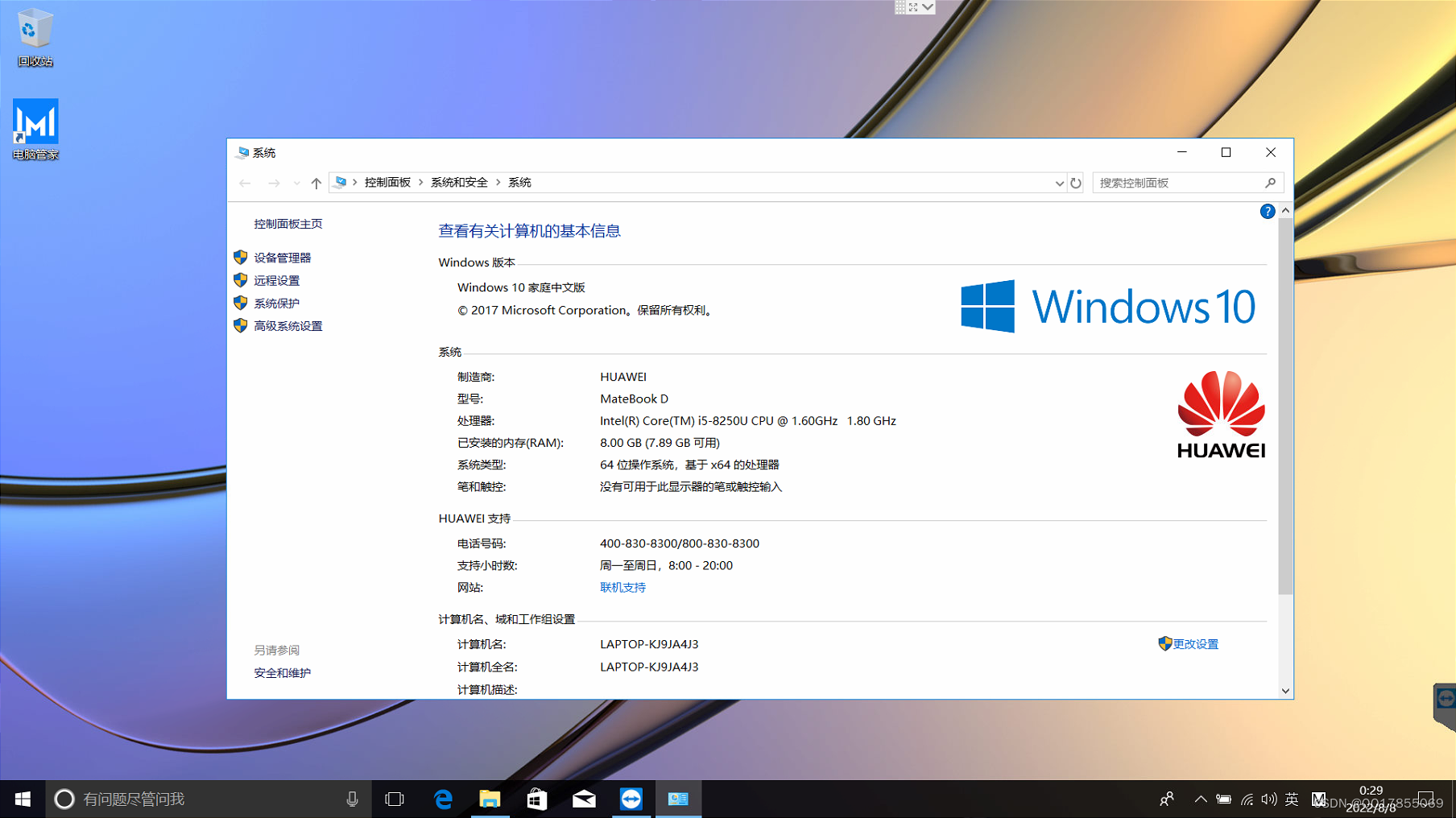Click the back navigation arrow

(x=245, y=183)
